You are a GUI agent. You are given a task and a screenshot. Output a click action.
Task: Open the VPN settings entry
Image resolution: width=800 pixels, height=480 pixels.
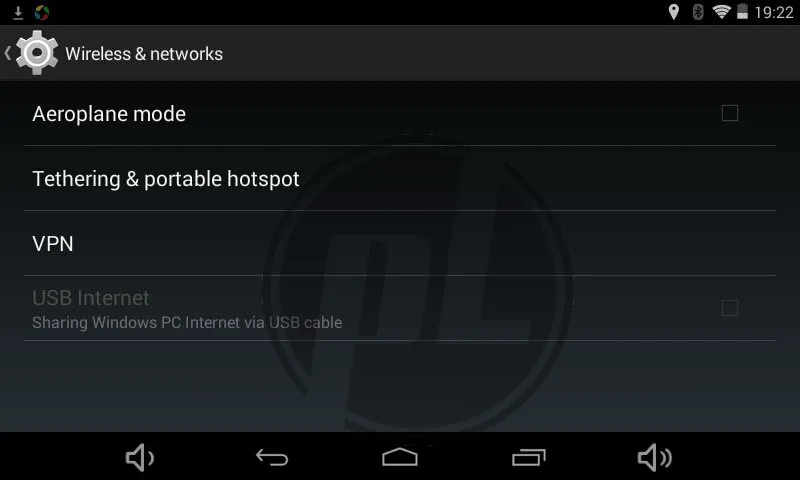point(400,243)
